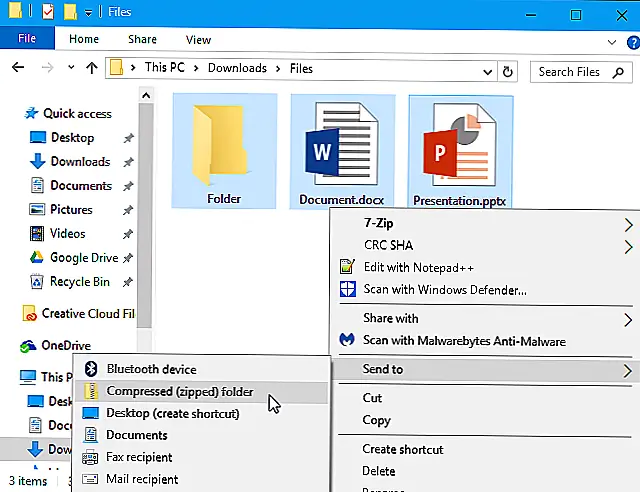Screen dimensions: 640x492
Task: Choose Scan with Malwarebytes Anti-Malware
Action: pyautogui.click(x=464, y=341)
